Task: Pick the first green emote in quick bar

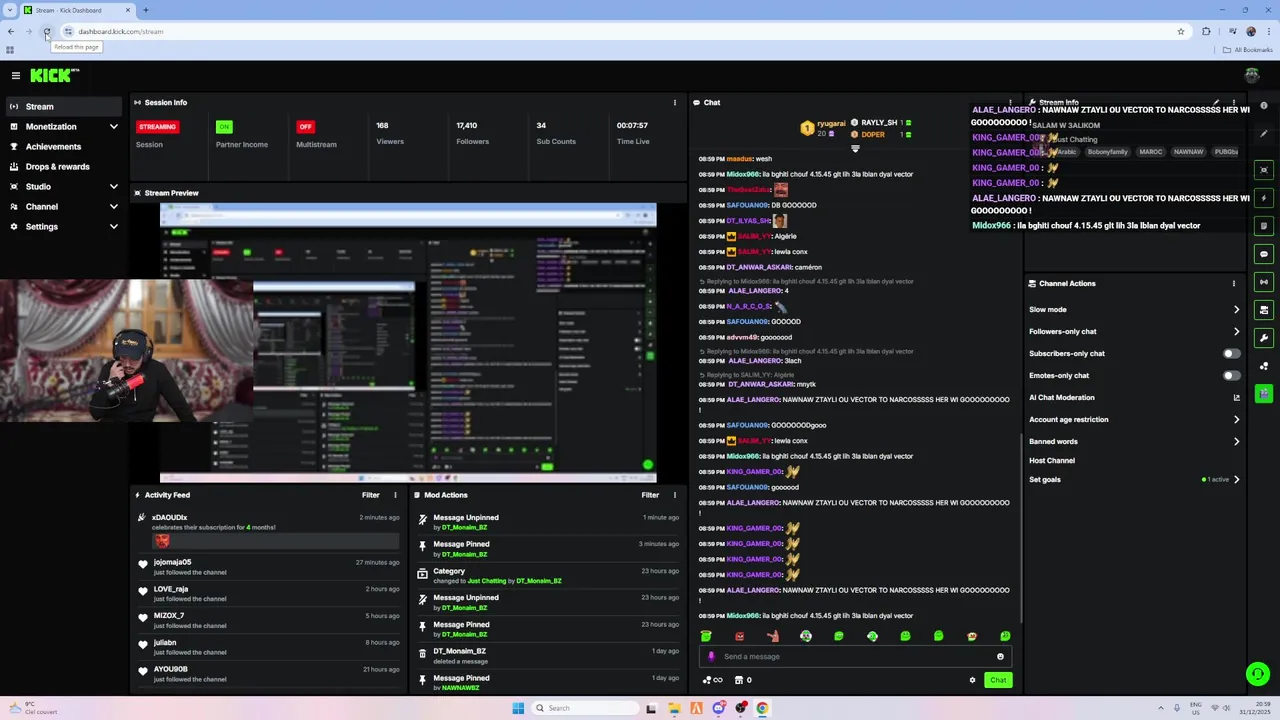Action: point(706,636)
